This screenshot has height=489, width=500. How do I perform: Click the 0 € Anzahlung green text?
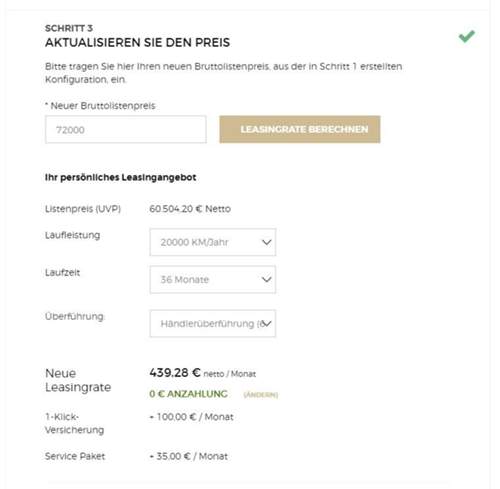tap(188, 394)
